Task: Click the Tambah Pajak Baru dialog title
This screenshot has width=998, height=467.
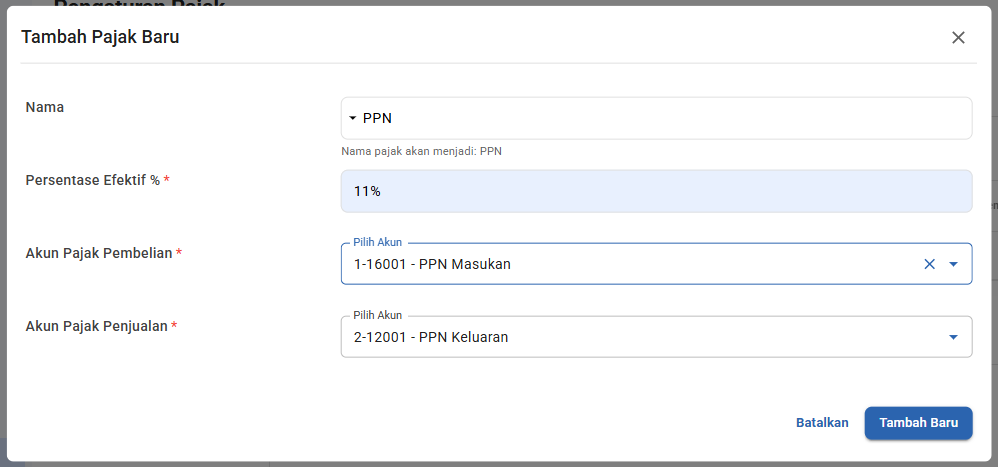Action: [100, 38]
